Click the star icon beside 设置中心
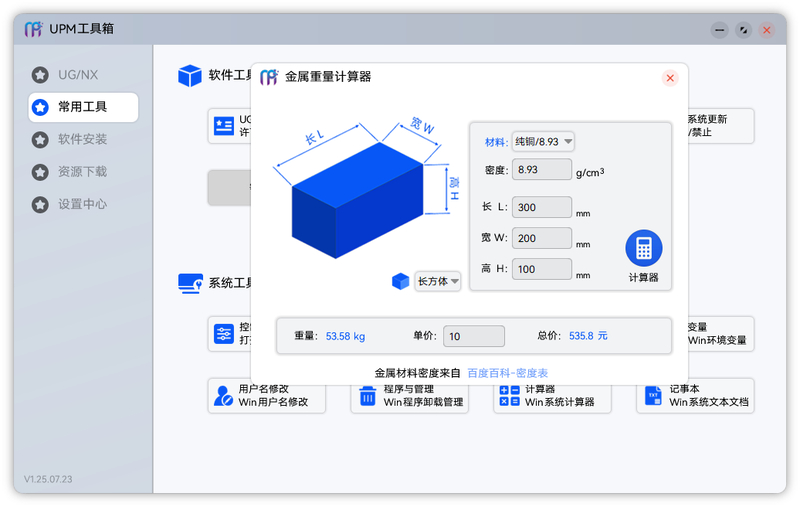This screenshot has height=507, width=800. (40, 205)
